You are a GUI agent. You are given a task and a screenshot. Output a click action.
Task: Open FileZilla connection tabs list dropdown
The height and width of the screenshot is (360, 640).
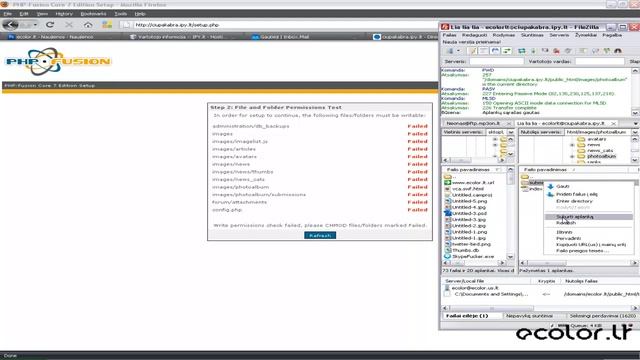pos(636,123)
